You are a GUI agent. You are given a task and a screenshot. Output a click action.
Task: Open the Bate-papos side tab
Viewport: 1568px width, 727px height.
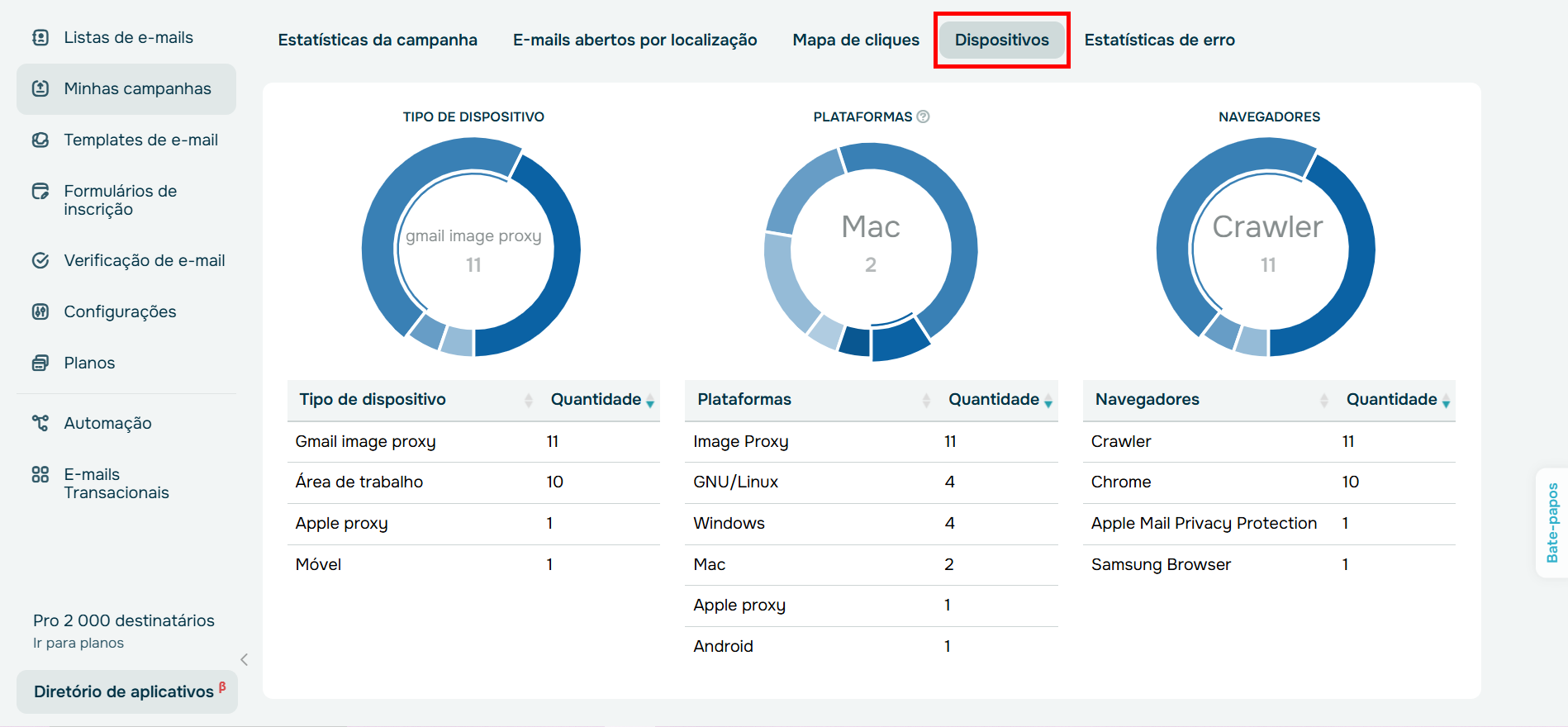(1552, 523)
